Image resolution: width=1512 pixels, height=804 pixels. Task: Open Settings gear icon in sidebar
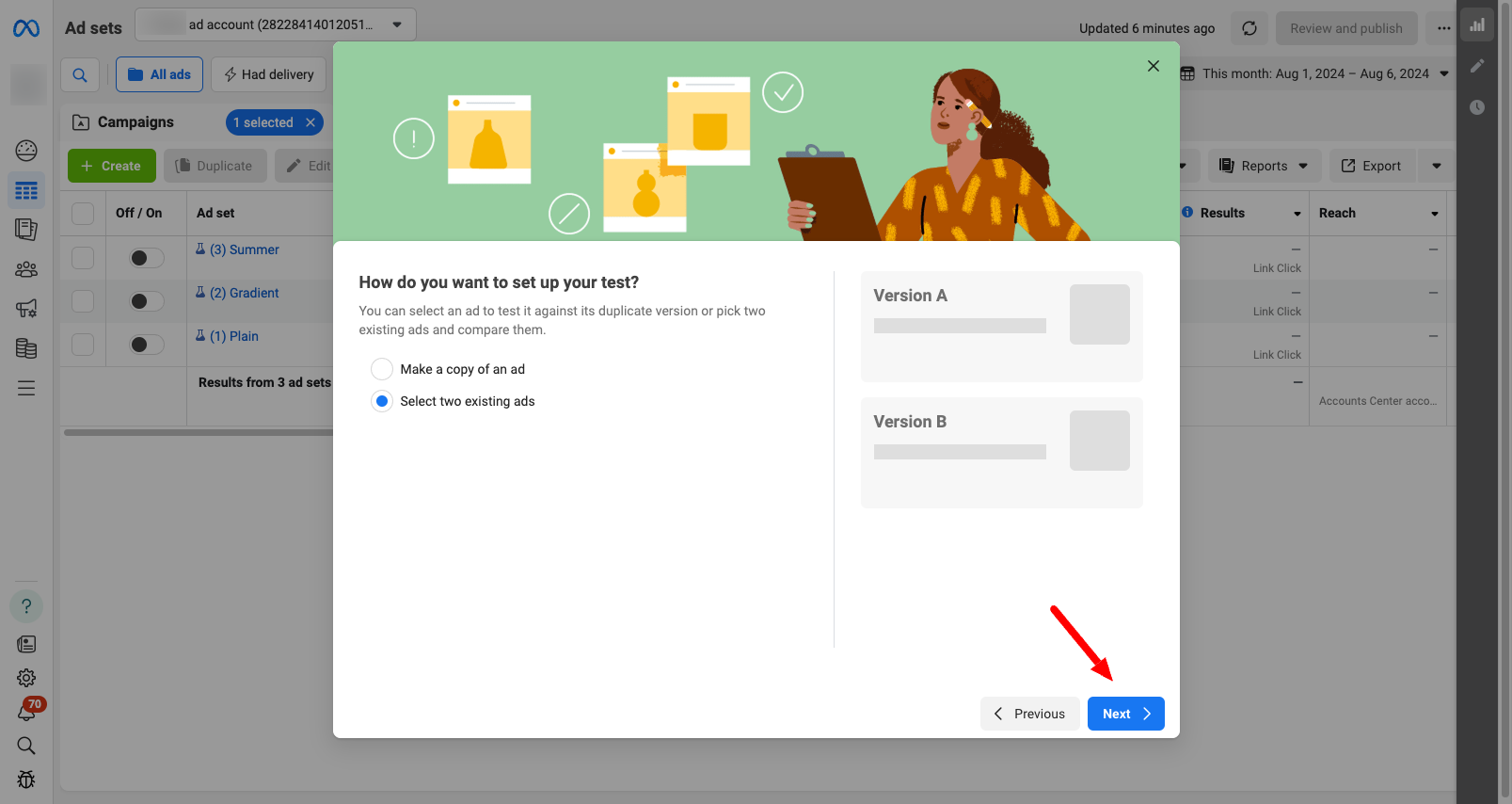coord(26,678)
